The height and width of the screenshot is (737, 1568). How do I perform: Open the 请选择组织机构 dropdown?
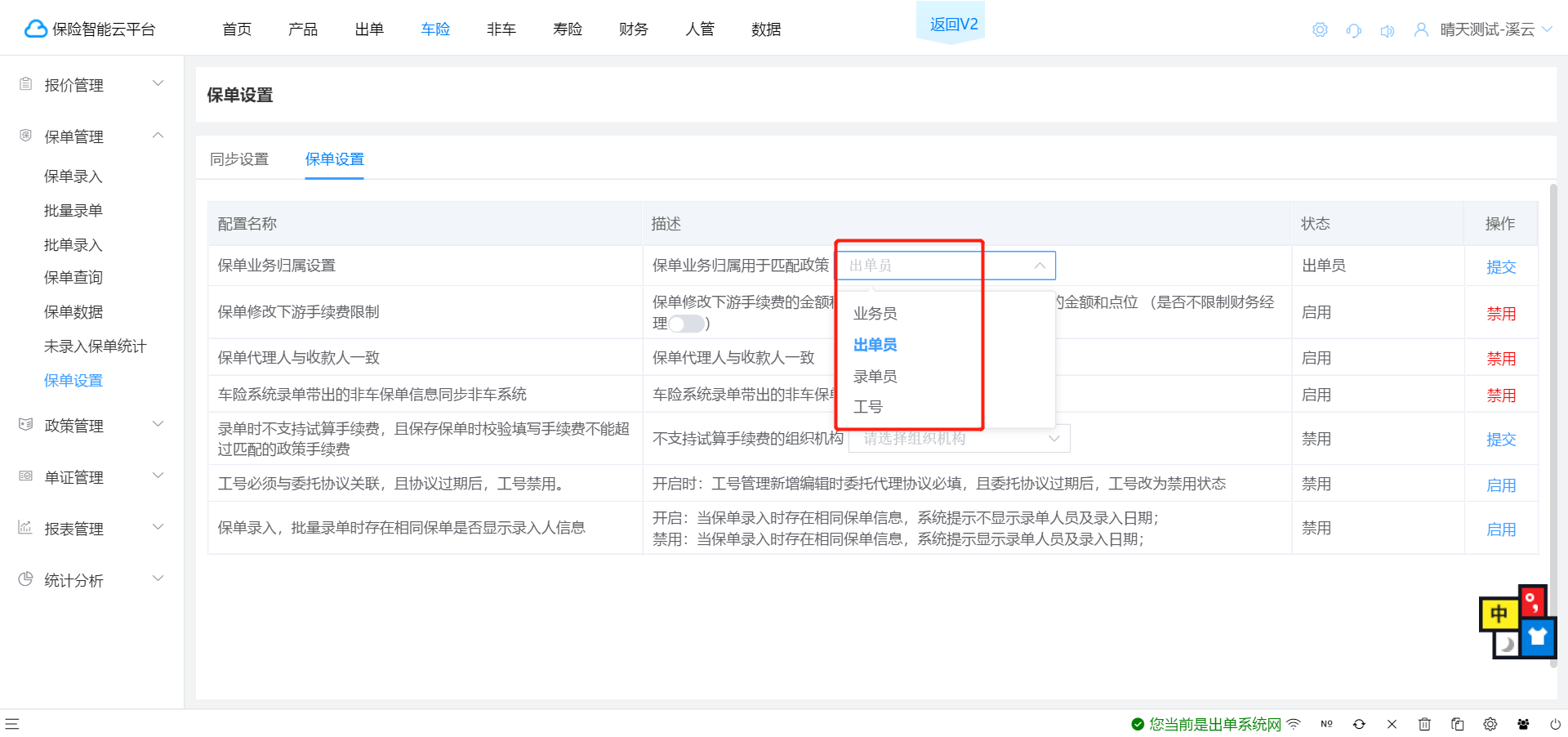click(960, 439)
